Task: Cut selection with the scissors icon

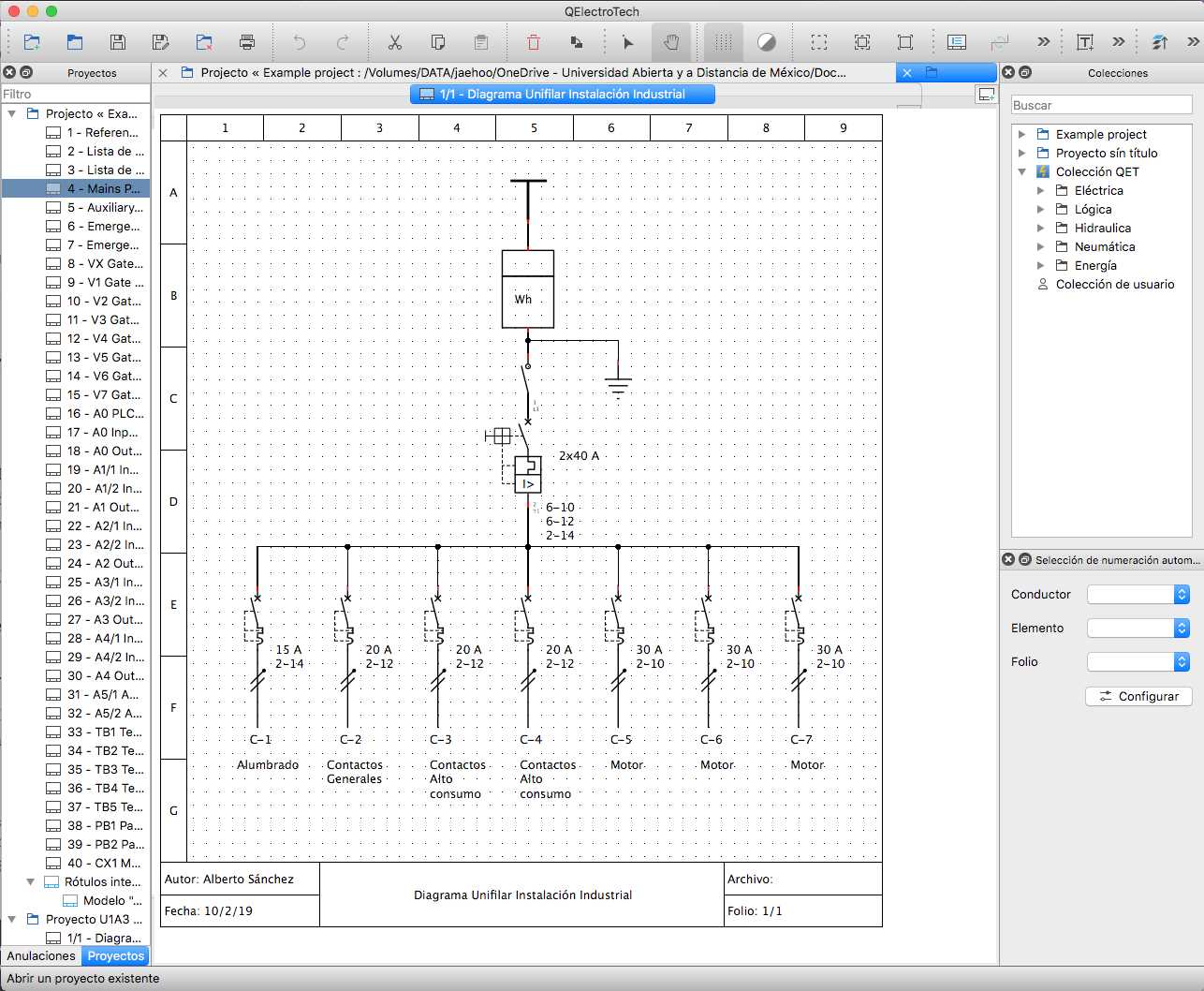Action: pos(395,42)
